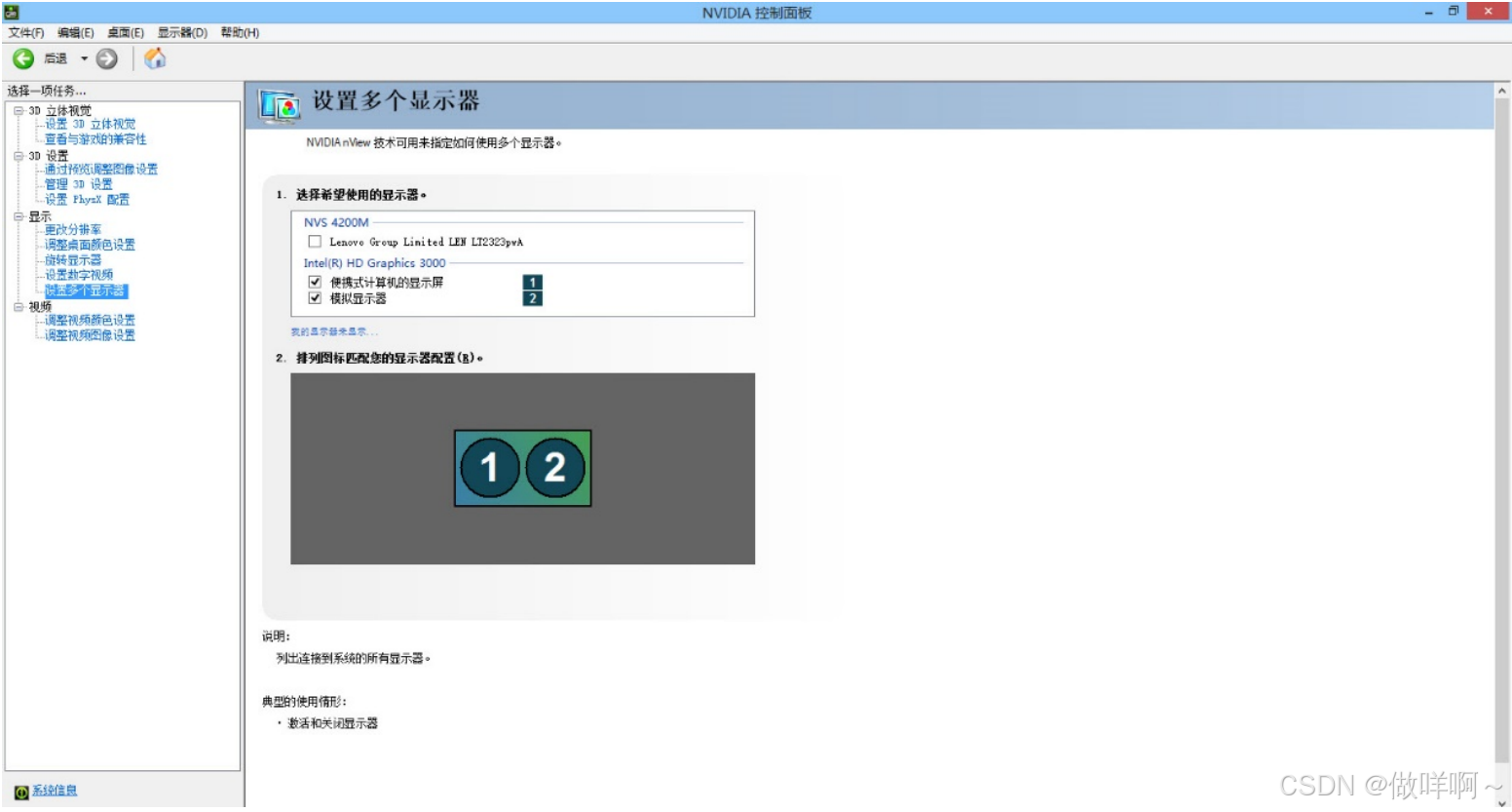Click the 显示 category label
The width and height of the screenshot is (1512, 812).
(x=39, y=216)
